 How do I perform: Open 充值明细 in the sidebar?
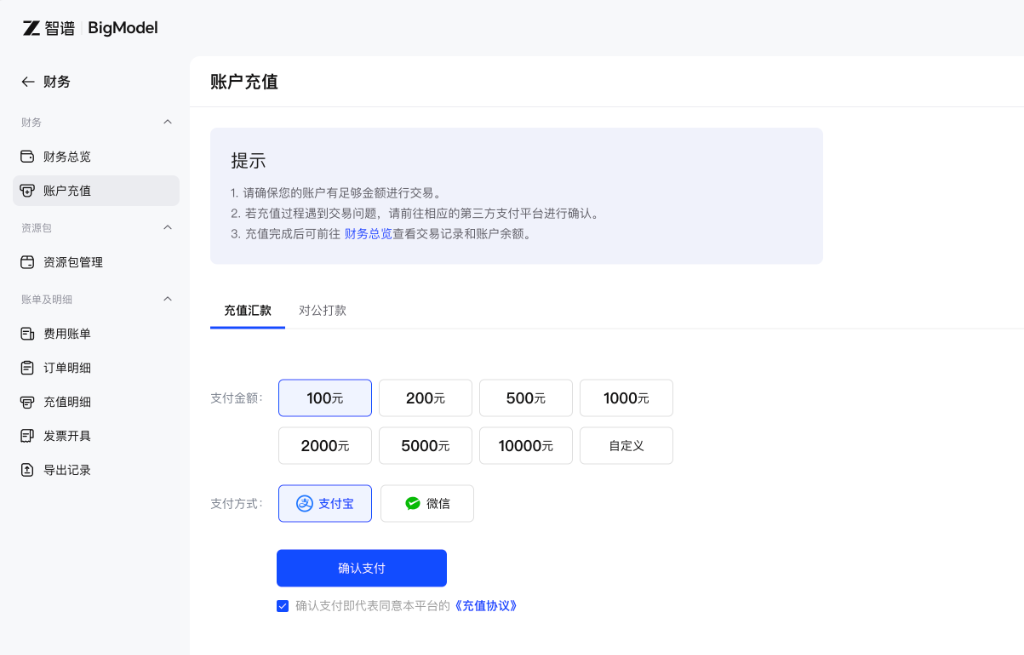(96, 402)
